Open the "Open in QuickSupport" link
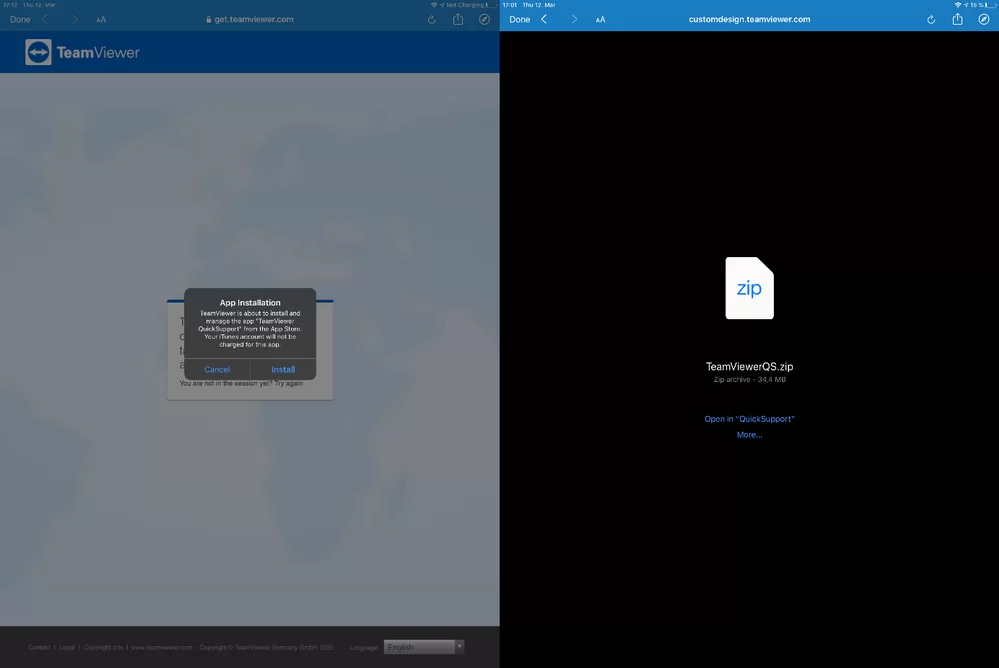The height and width of the screenshot is (668, 999). 749,418
